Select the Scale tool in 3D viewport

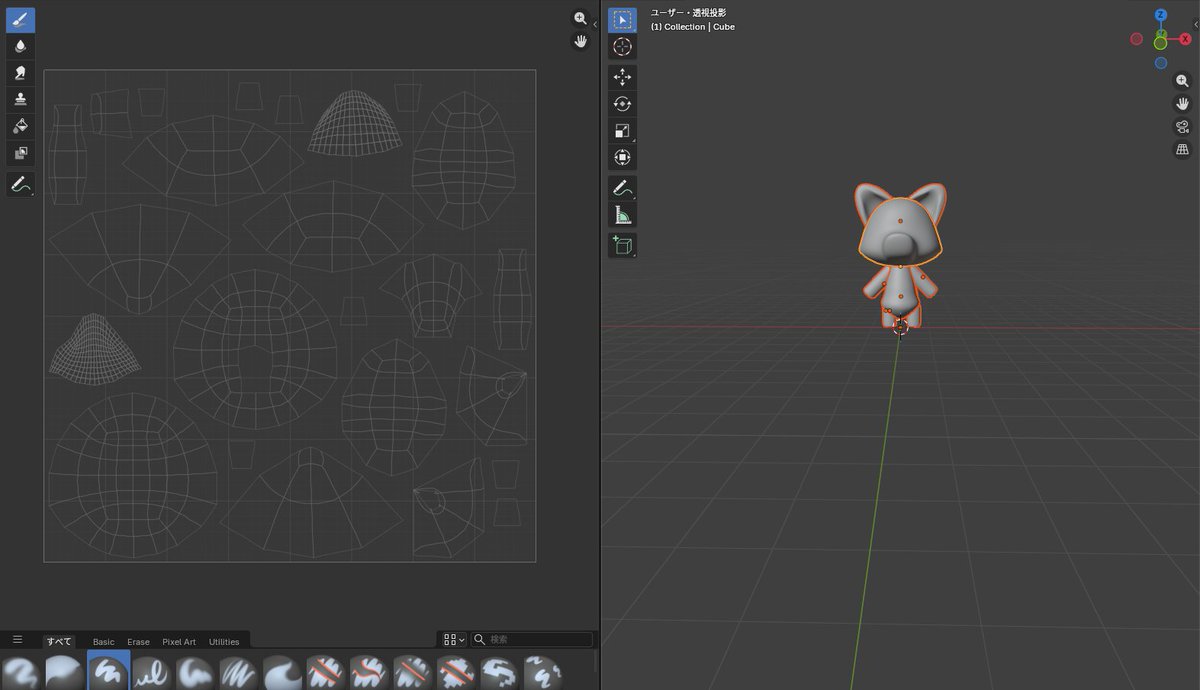coord(622,131)
